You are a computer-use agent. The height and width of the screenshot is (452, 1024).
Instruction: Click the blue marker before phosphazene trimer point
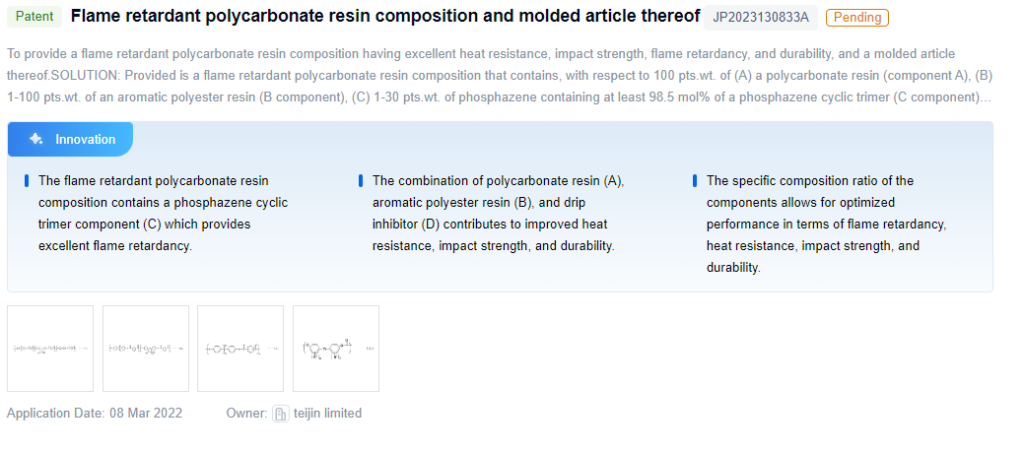point(26,181)
